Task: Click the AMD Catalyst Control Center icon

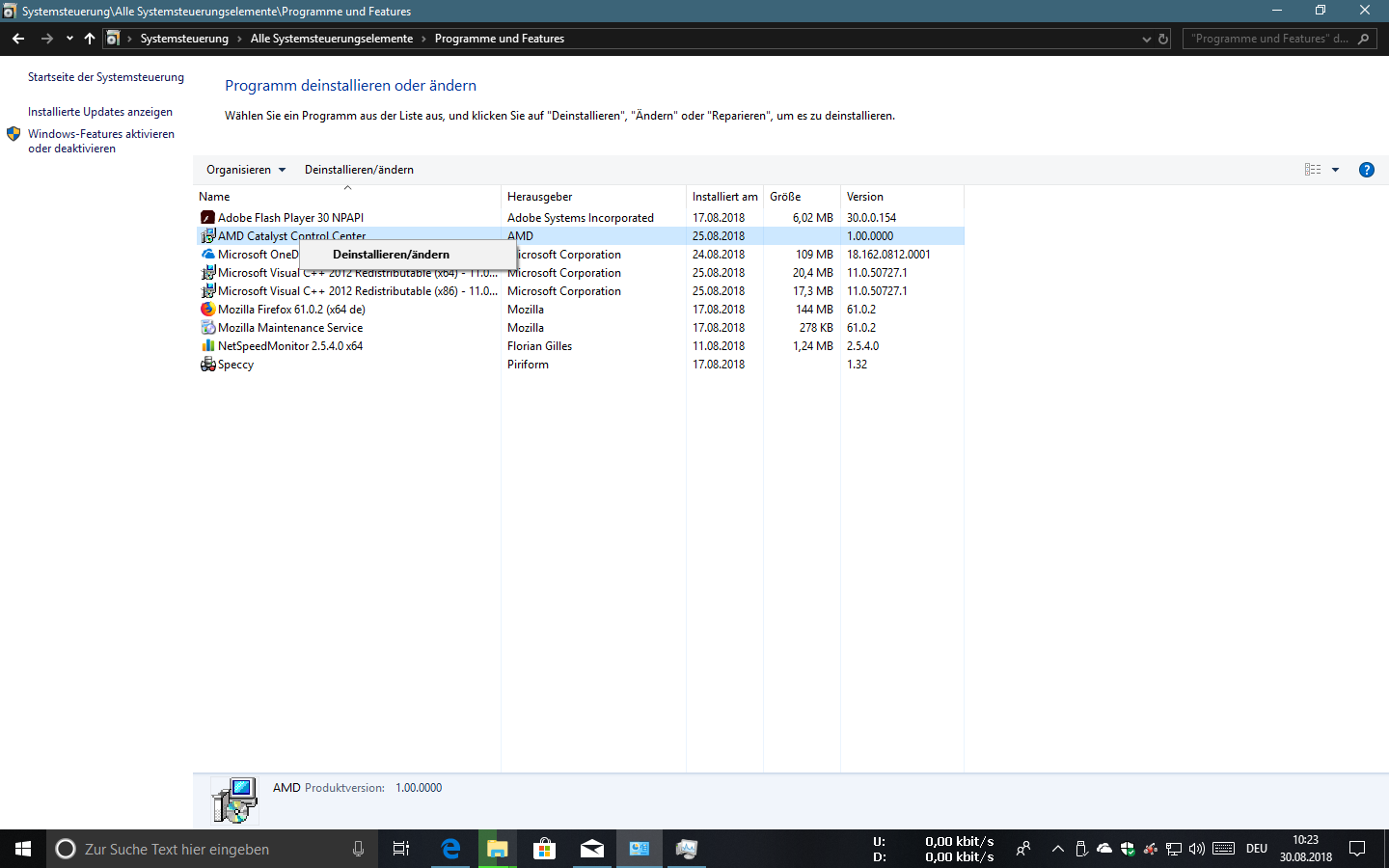Action: [207, 236]
